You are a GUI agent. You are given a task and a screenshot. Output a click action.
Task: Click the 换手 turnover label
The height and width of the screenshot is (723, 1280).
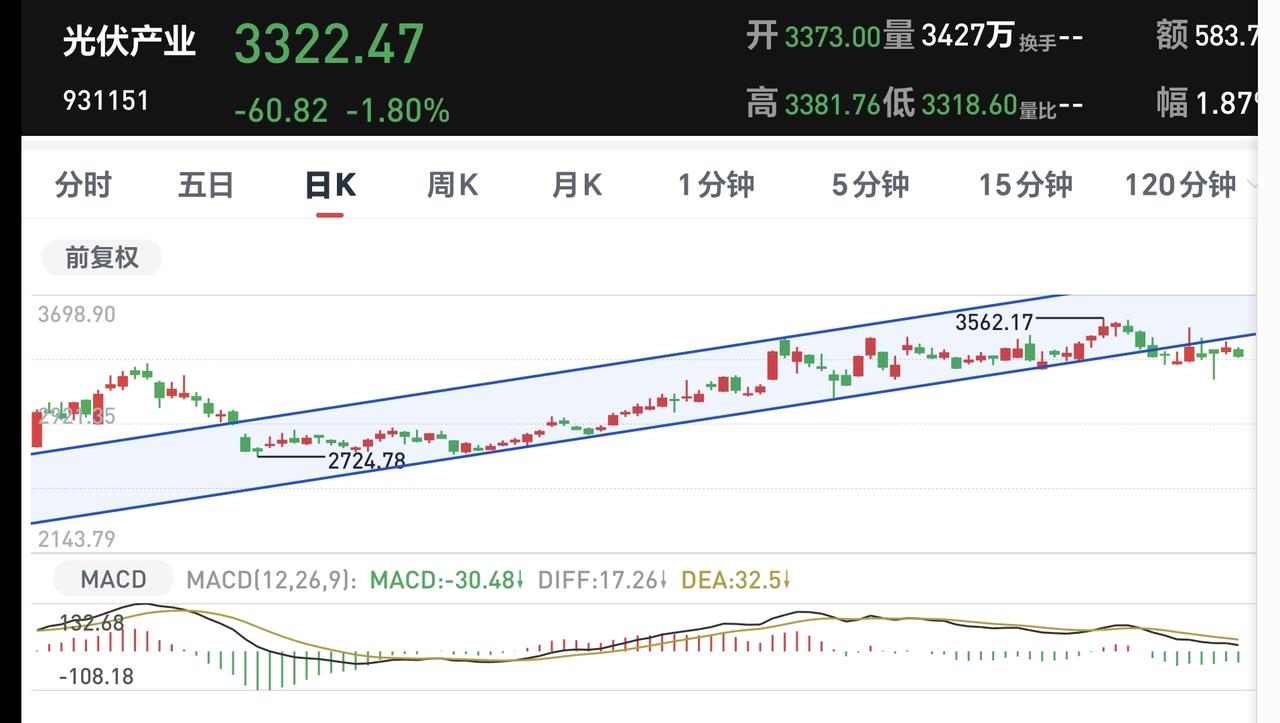pos(1038,43)
